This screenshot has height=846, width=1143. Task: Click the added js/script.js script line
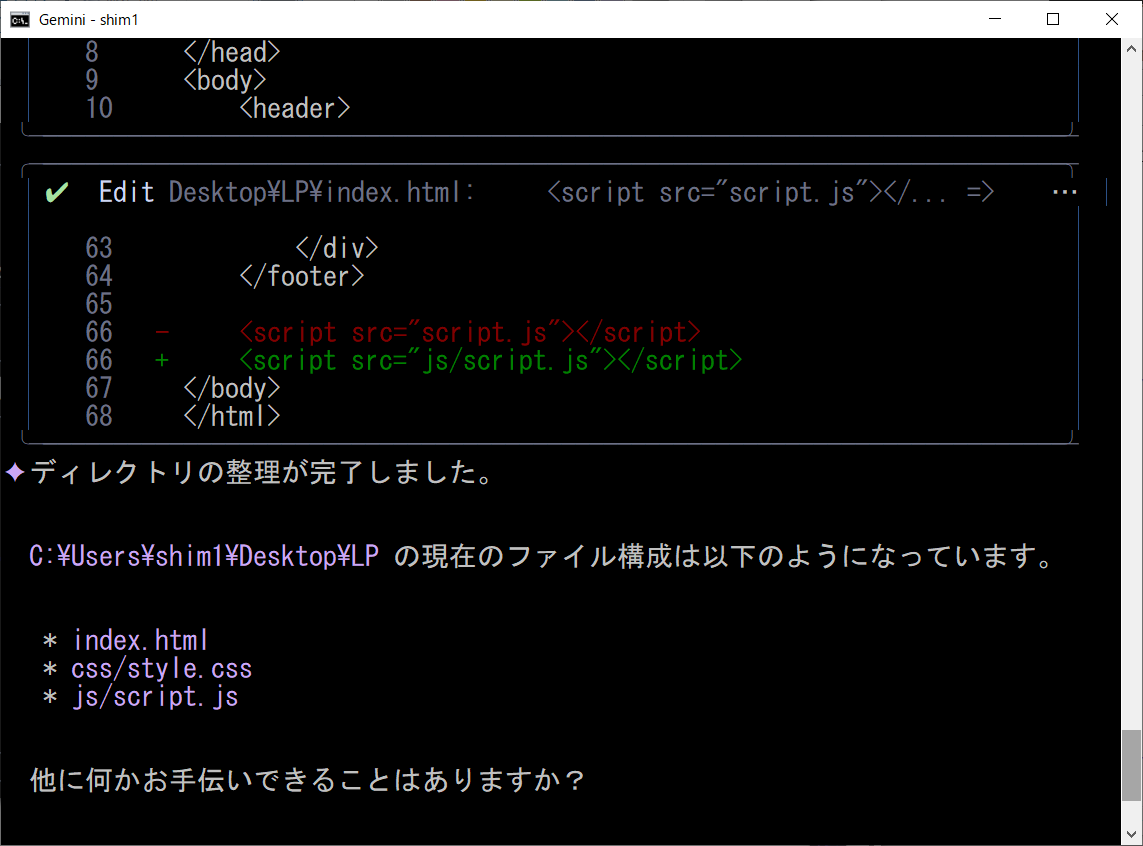pos(491,361)
